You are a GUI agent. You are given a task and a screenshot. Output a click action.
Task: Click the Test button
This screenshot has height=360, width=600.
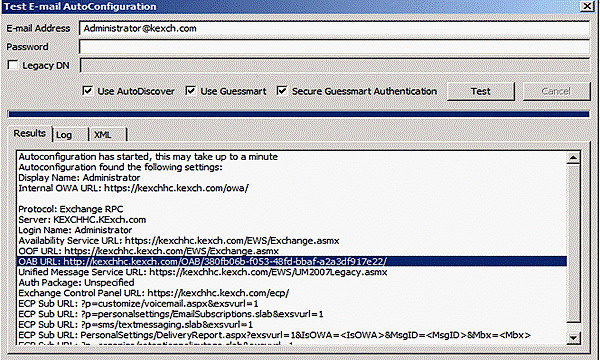(x=481, y=91)
